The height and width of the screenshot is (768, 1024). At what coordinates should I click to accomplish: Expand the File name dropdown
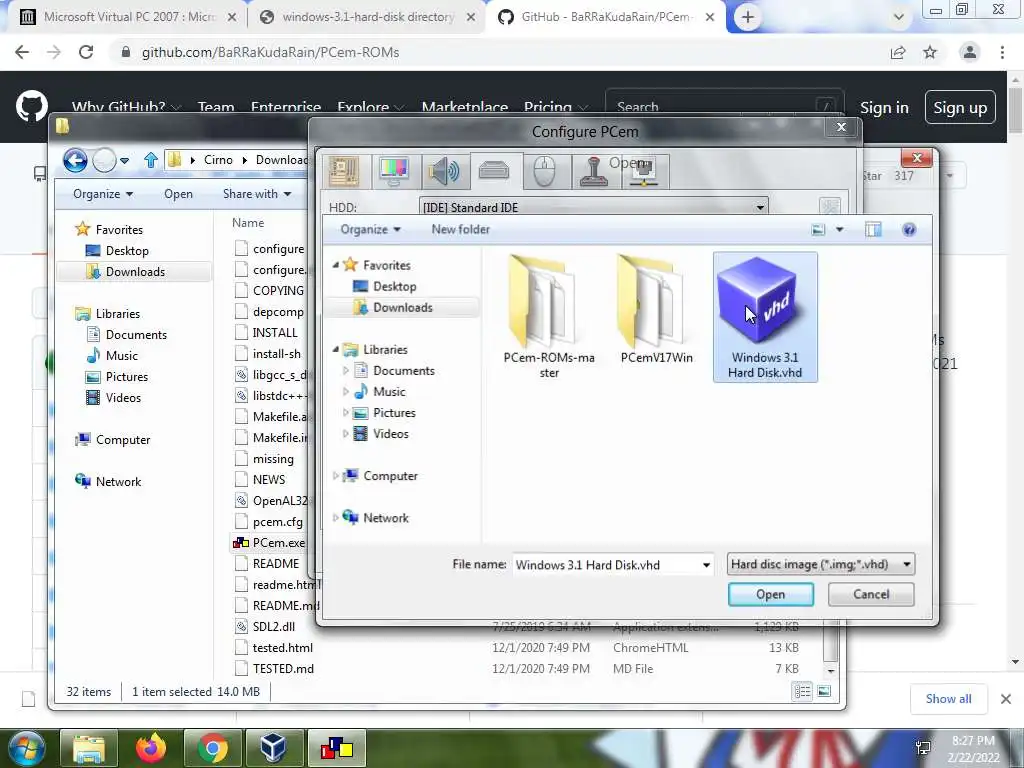coord(706,565)
